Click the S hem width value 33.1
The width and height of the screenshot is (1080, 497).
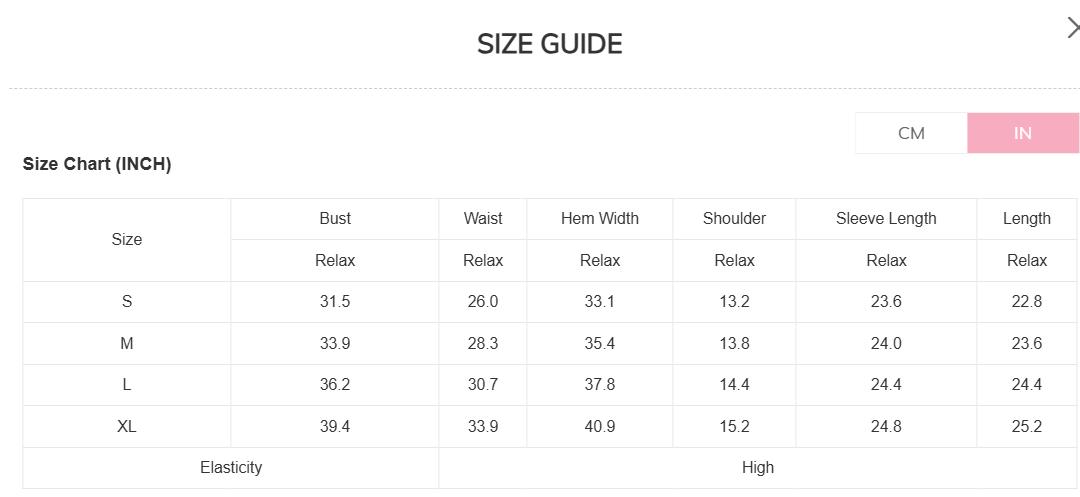coord(599,302)
